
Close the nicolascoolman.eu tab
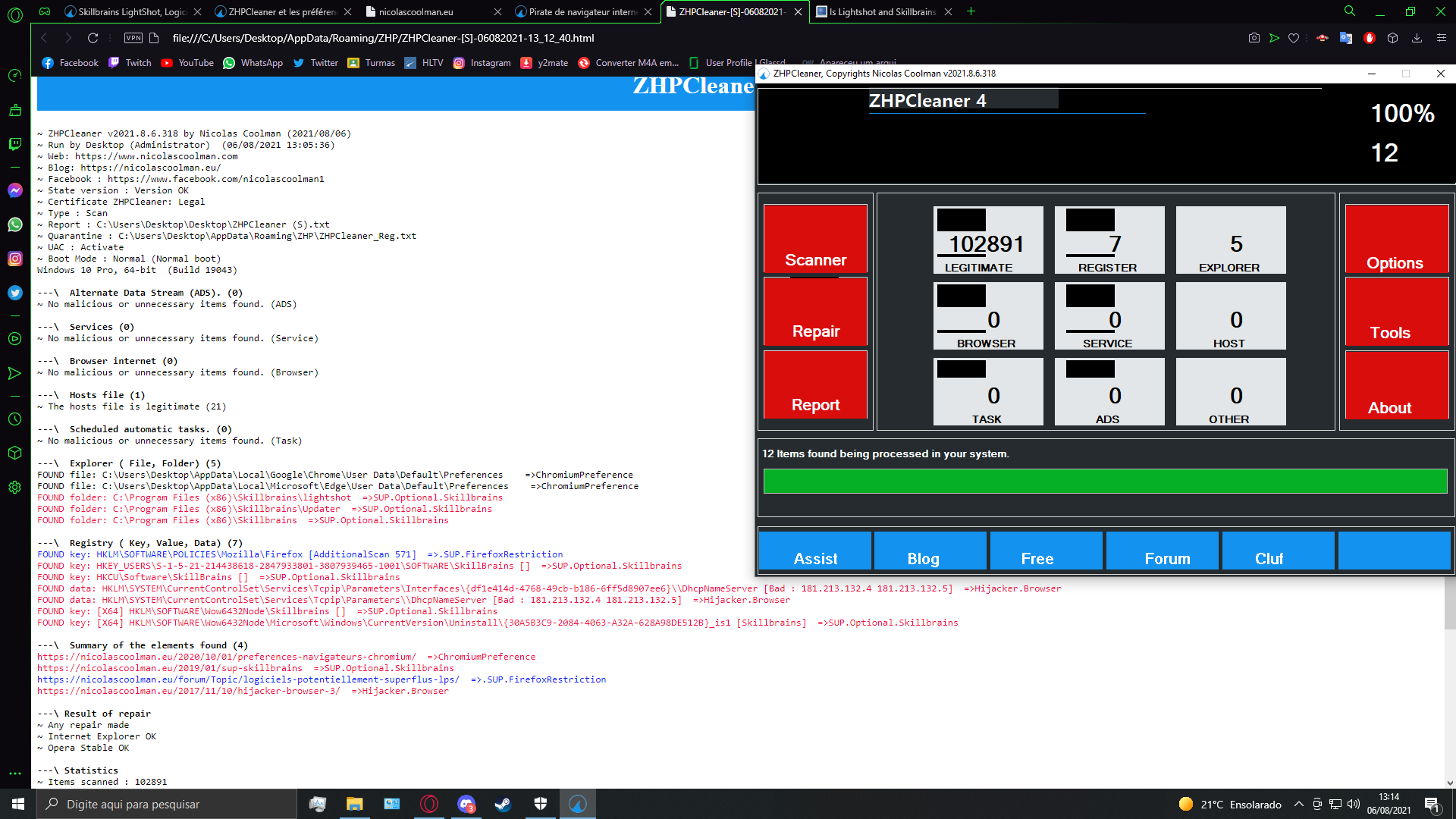[497, 11]
